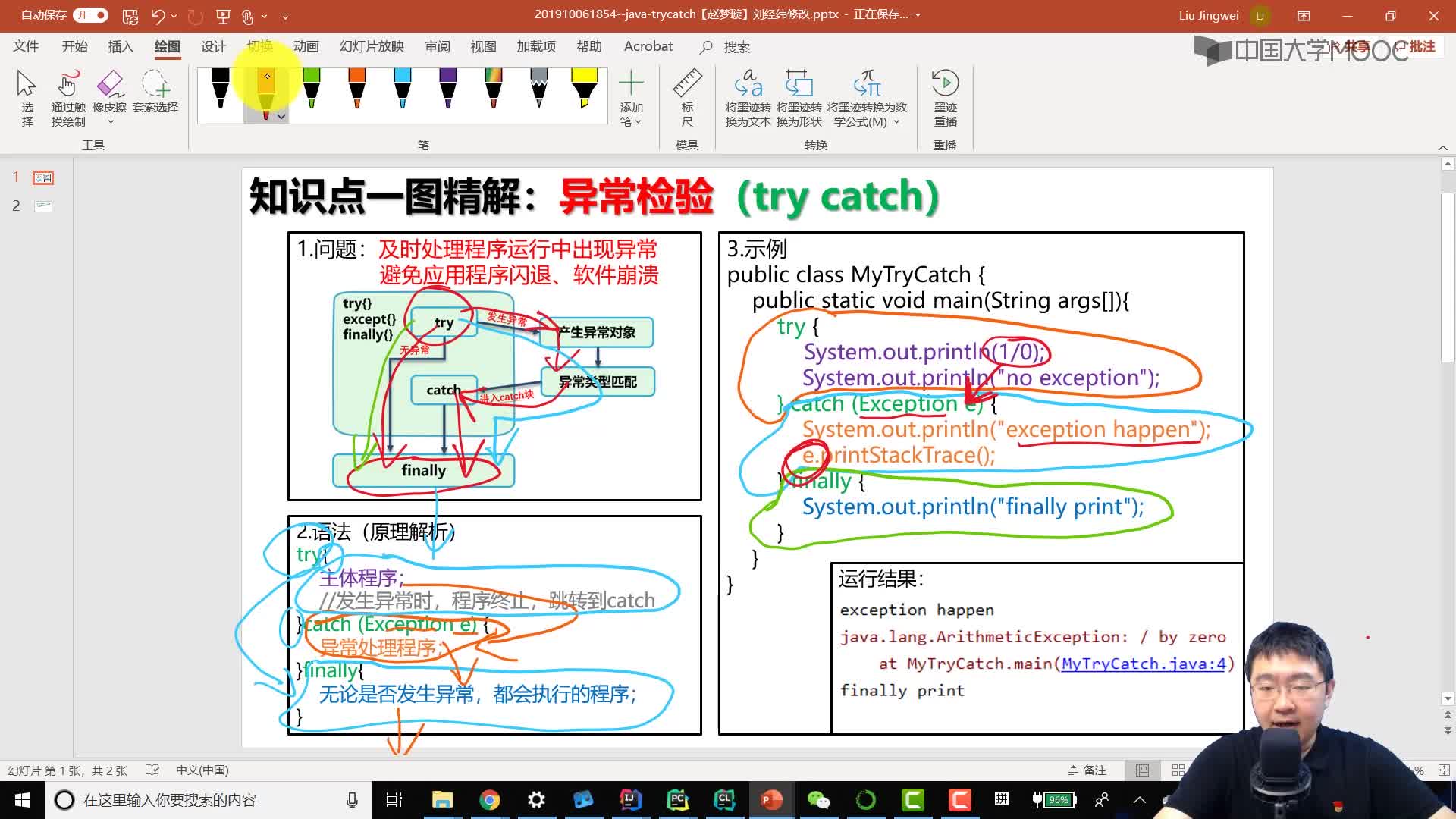1456x819 pixels.
Task: Switch to the 审阅 (Review) tab
Action: pos(437,46)
